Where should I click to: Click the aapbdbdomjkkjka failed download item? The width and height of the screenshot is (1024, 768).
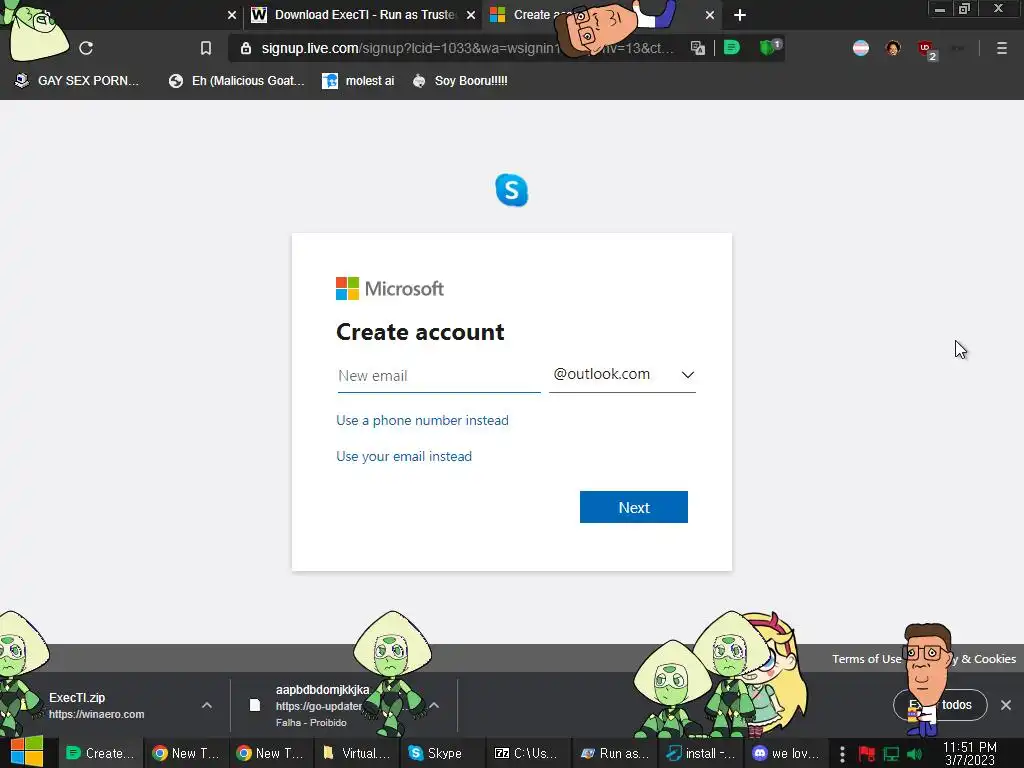(x=327, y=705)
